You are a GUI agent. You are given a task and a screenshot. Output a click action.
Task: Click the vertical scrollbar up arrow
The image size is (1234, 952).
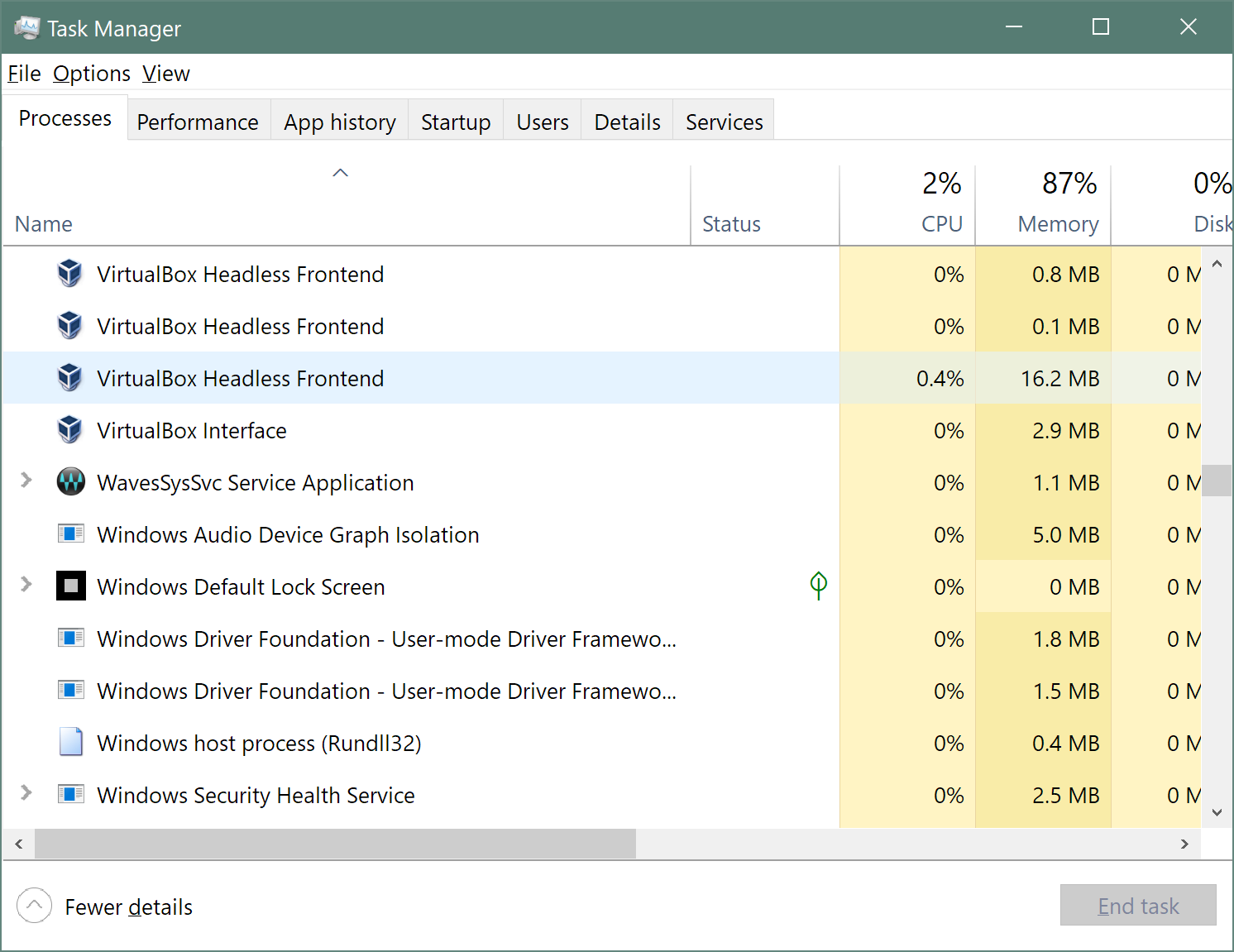pos(1217,264)
